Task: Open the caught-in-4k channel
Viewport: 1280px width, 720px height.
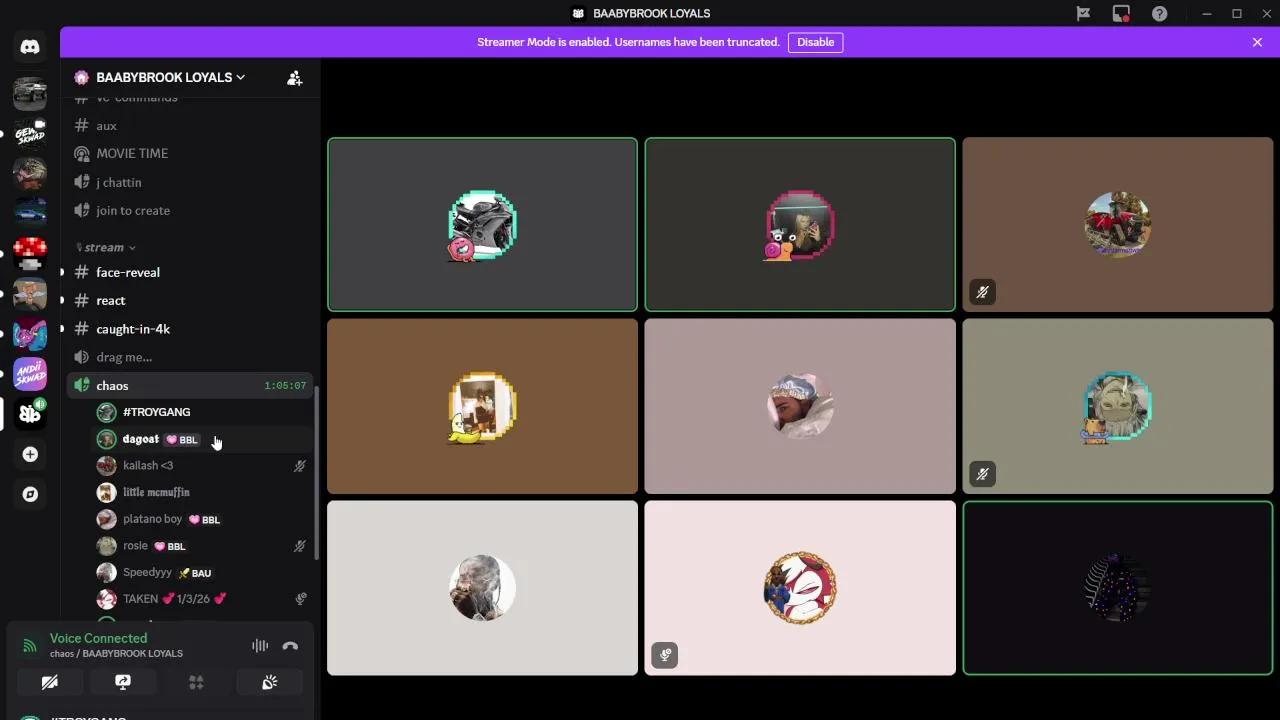Action: point(190,329)
